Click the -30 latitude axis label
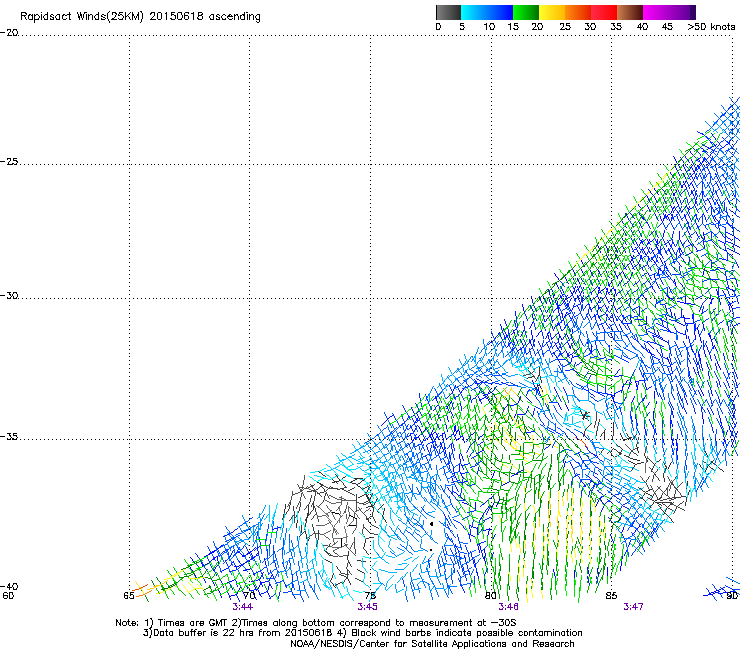Screen dimensions: 740x650 [9, 295]
